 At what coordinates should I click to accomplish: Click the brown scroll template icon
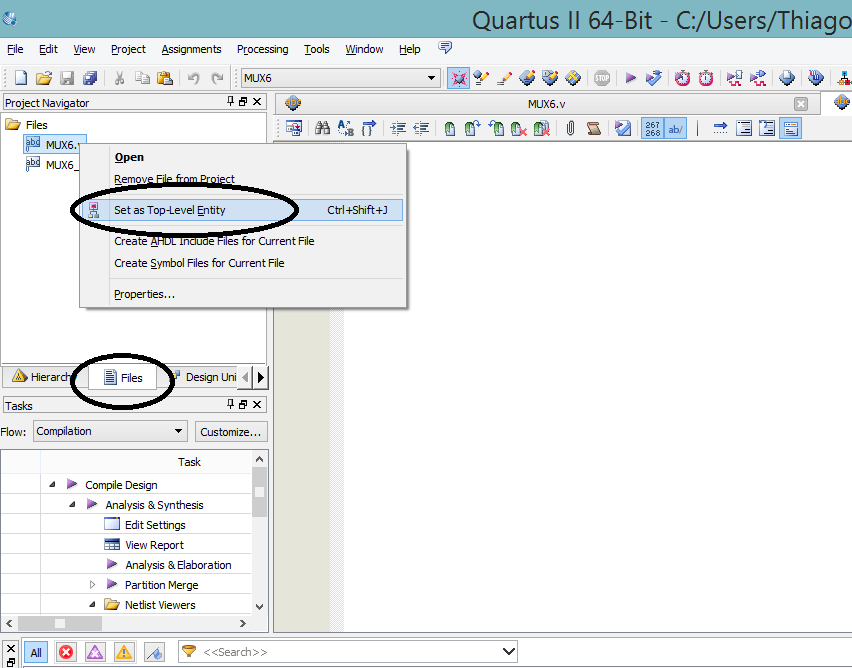594,128
